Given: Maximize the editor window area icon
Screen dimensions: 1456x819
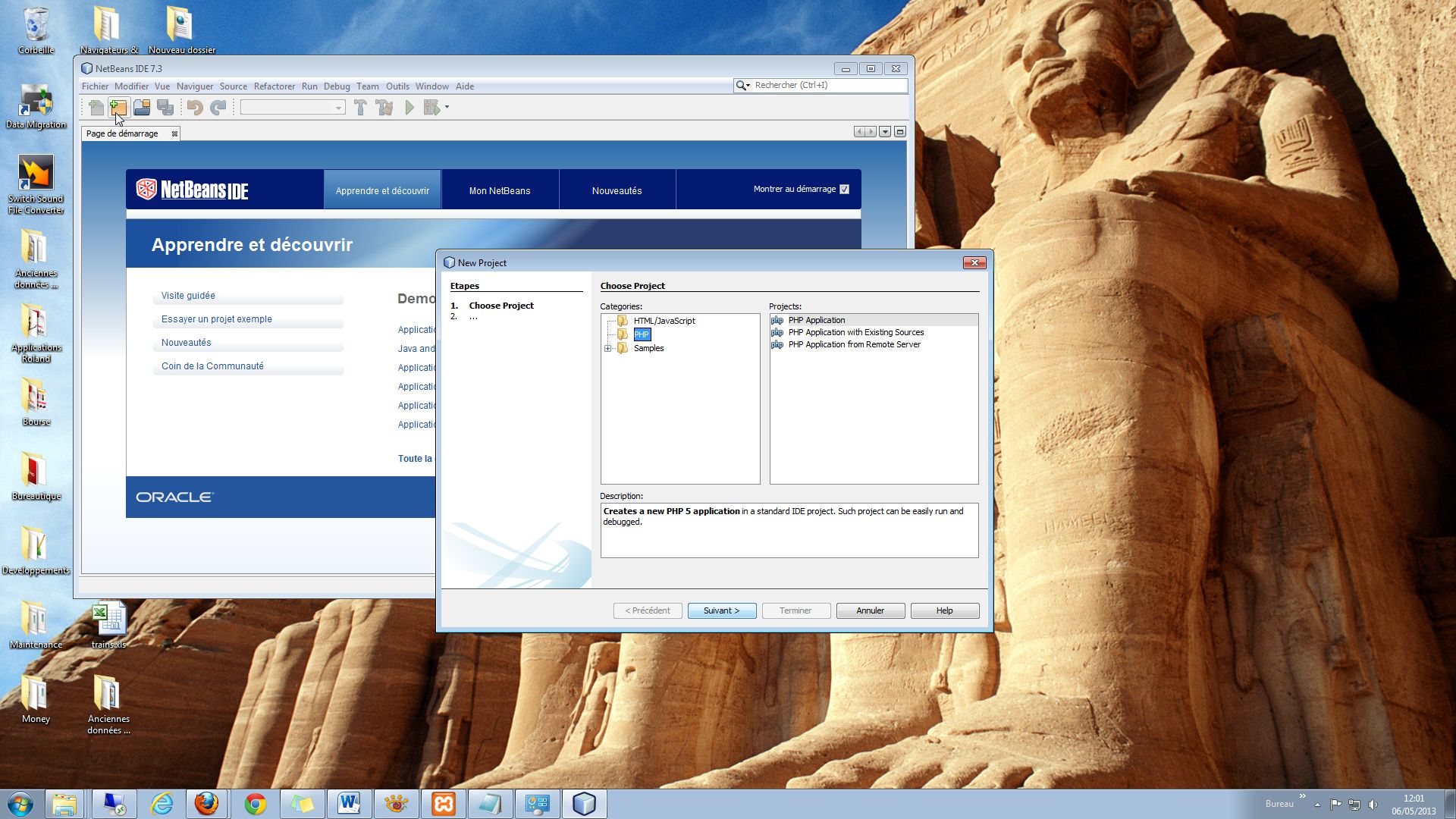Looking at the screenshot, I should pyautogui.click(x=900, y=132).
